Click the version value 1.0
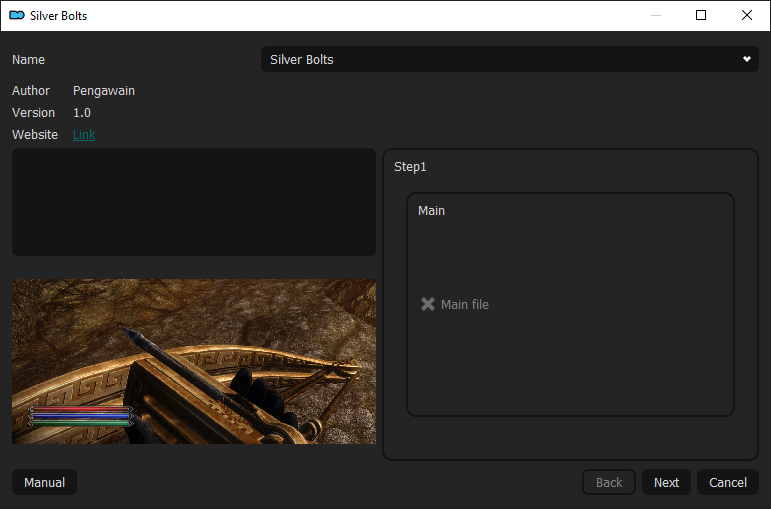 click(x=82, y=113)
